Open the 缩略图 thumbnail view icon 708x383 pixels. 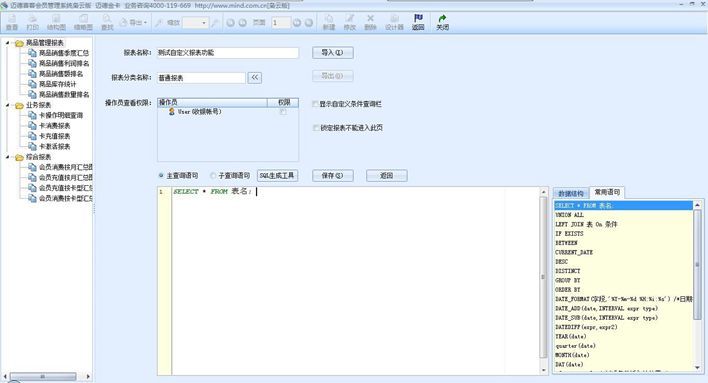tap(84, 19)
